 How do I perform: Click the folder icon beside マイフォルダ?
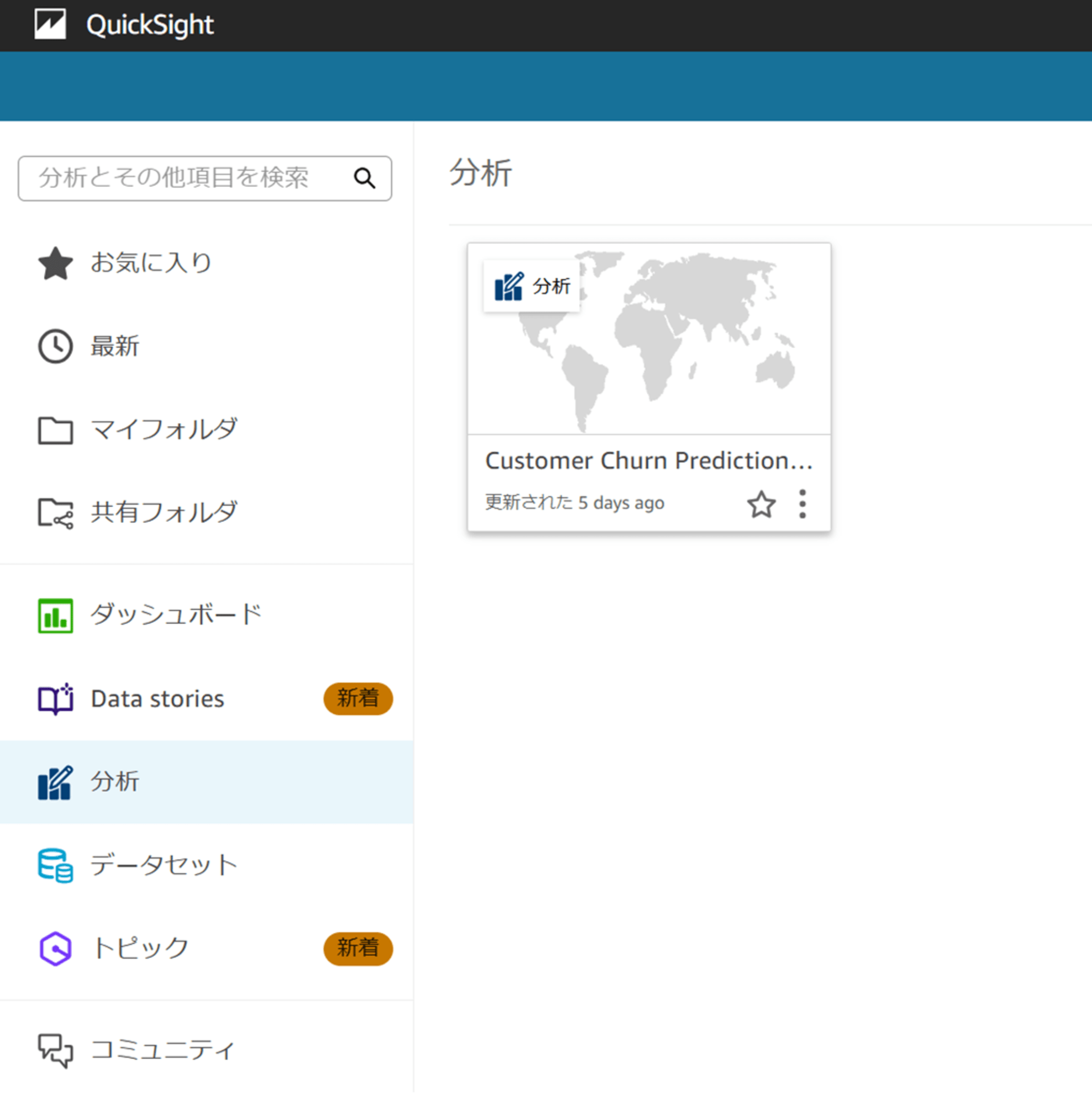[x=55, y=430]
